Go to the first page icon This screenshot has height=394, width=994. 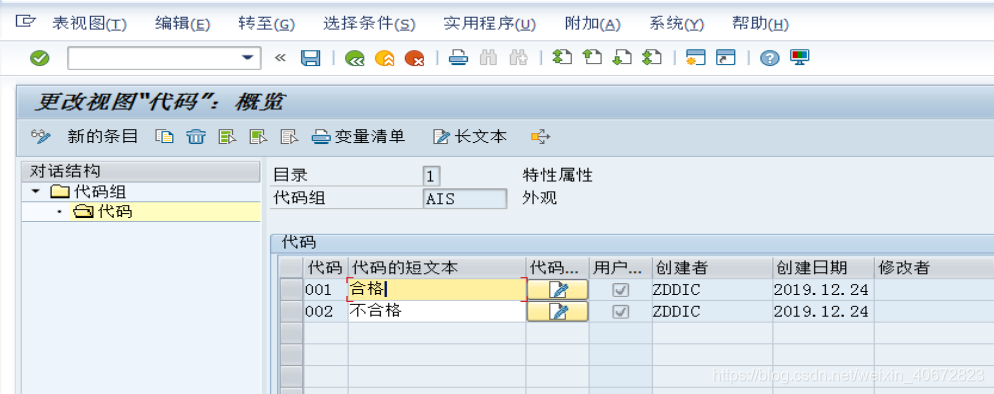(x=562, y=58)
